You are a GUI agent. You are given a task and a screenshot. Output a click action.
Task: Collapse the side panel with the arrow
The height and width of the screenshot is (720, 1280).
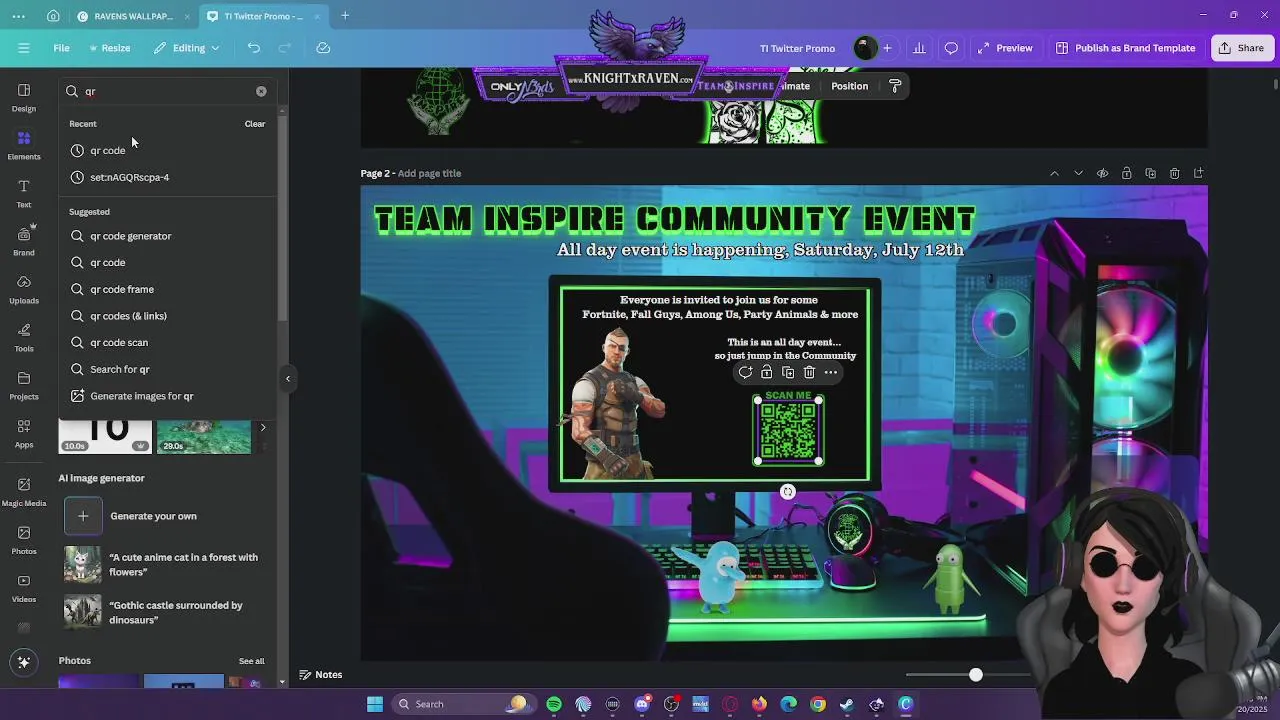pos(288,378)
